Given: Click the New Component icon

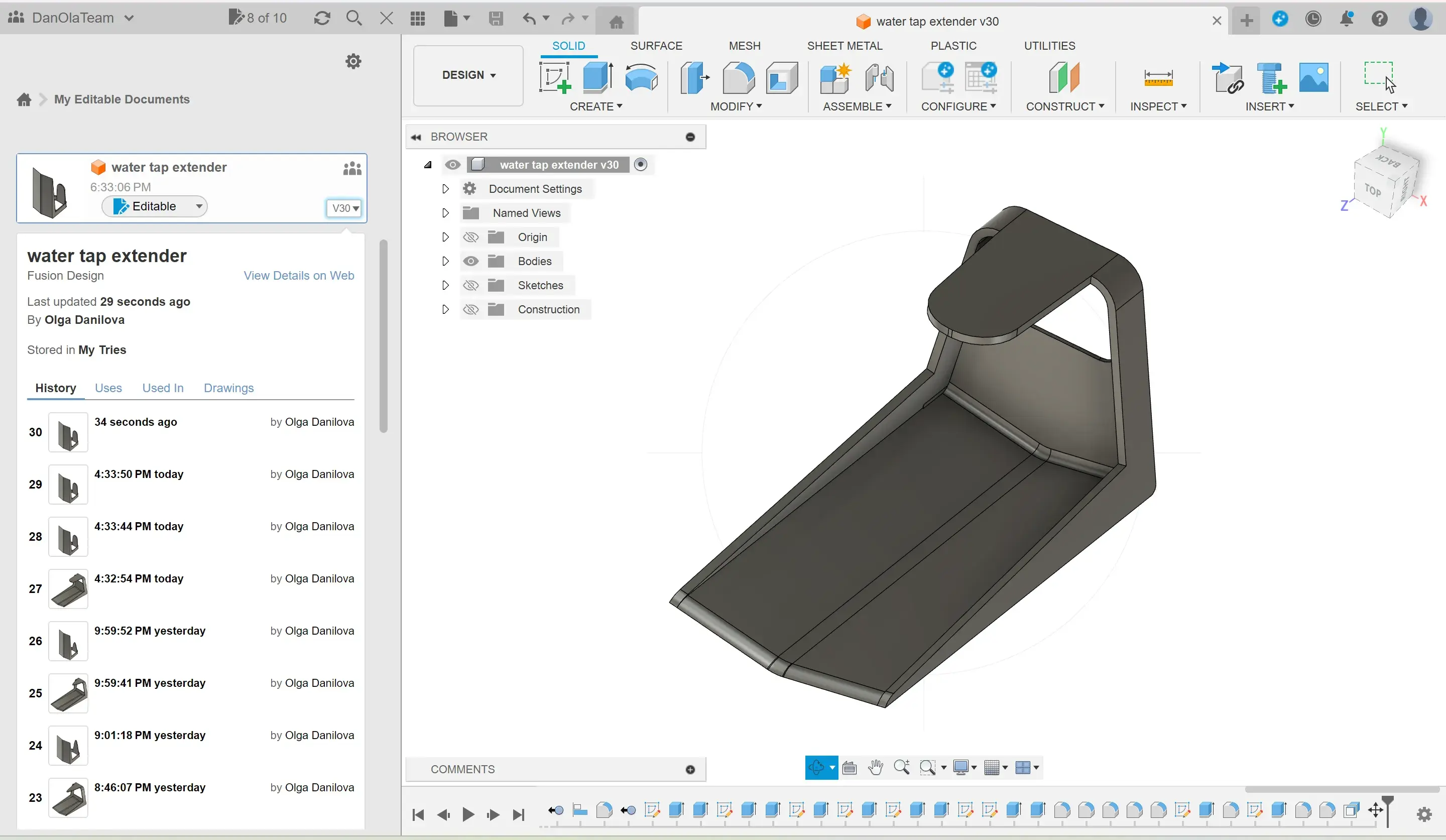Looking at the screenshot, I should [835, 77].
